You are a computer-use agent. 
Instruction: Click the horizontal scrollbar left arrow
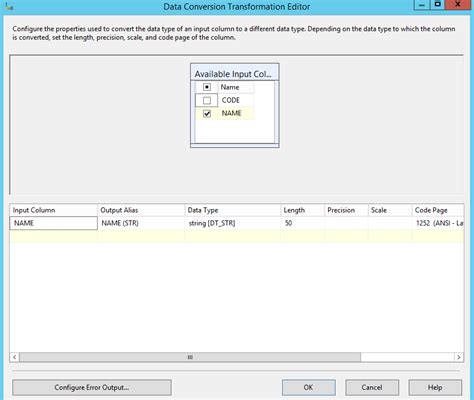14,357
